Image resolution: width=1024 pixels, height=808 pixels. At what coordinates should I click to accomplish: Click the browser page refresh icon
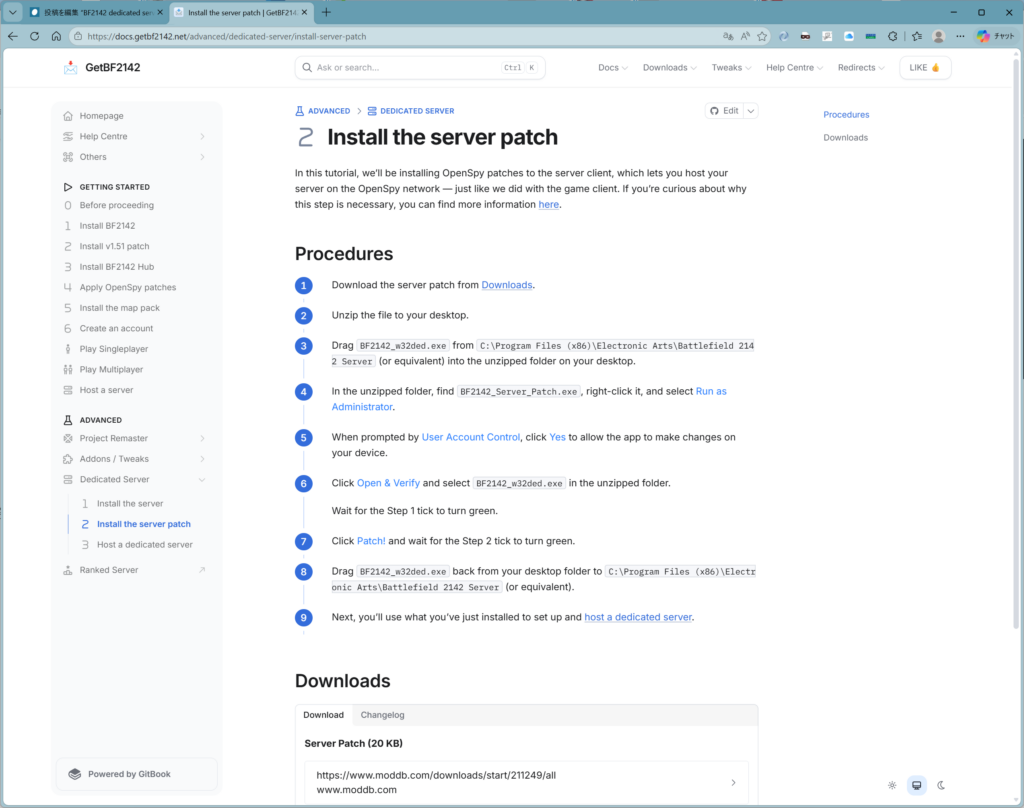[x=34, y=36]
